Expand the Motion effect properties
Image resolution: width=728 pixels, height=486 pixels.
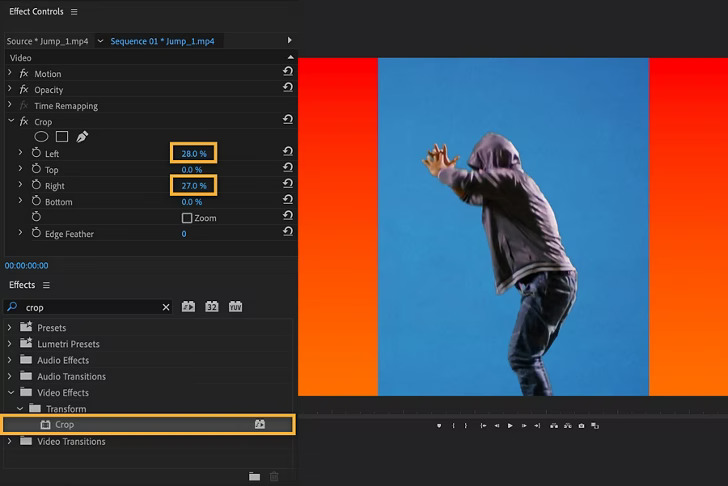coord(10,74)
